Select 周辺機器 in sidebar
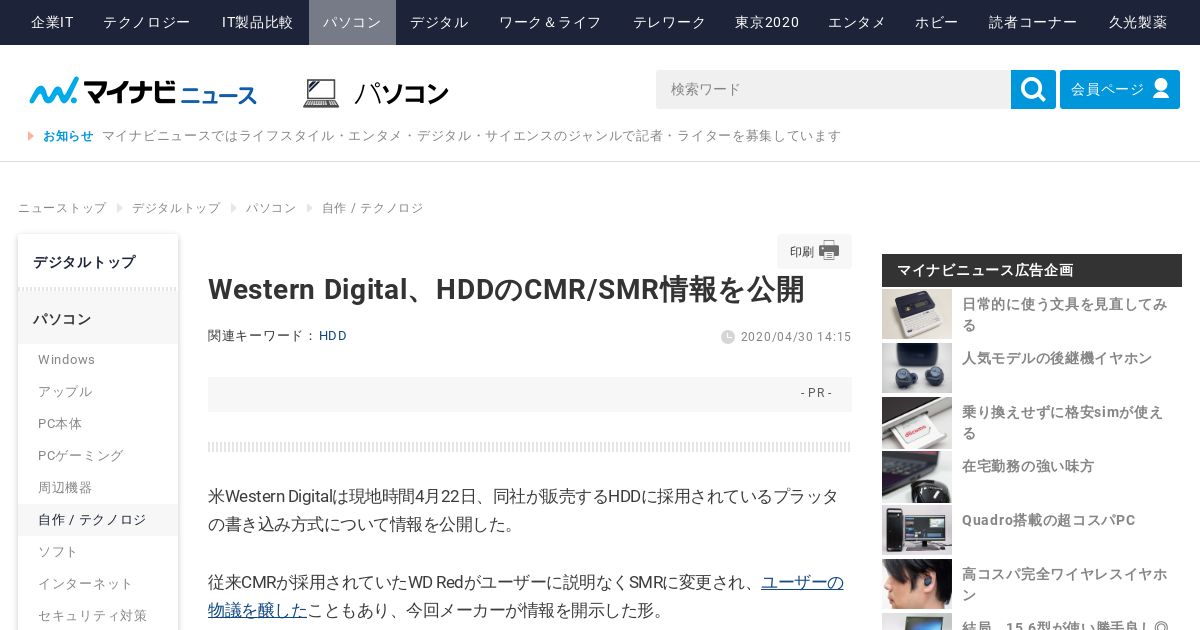The height and width of the screenshot is (630, 1200). [98, 488]
